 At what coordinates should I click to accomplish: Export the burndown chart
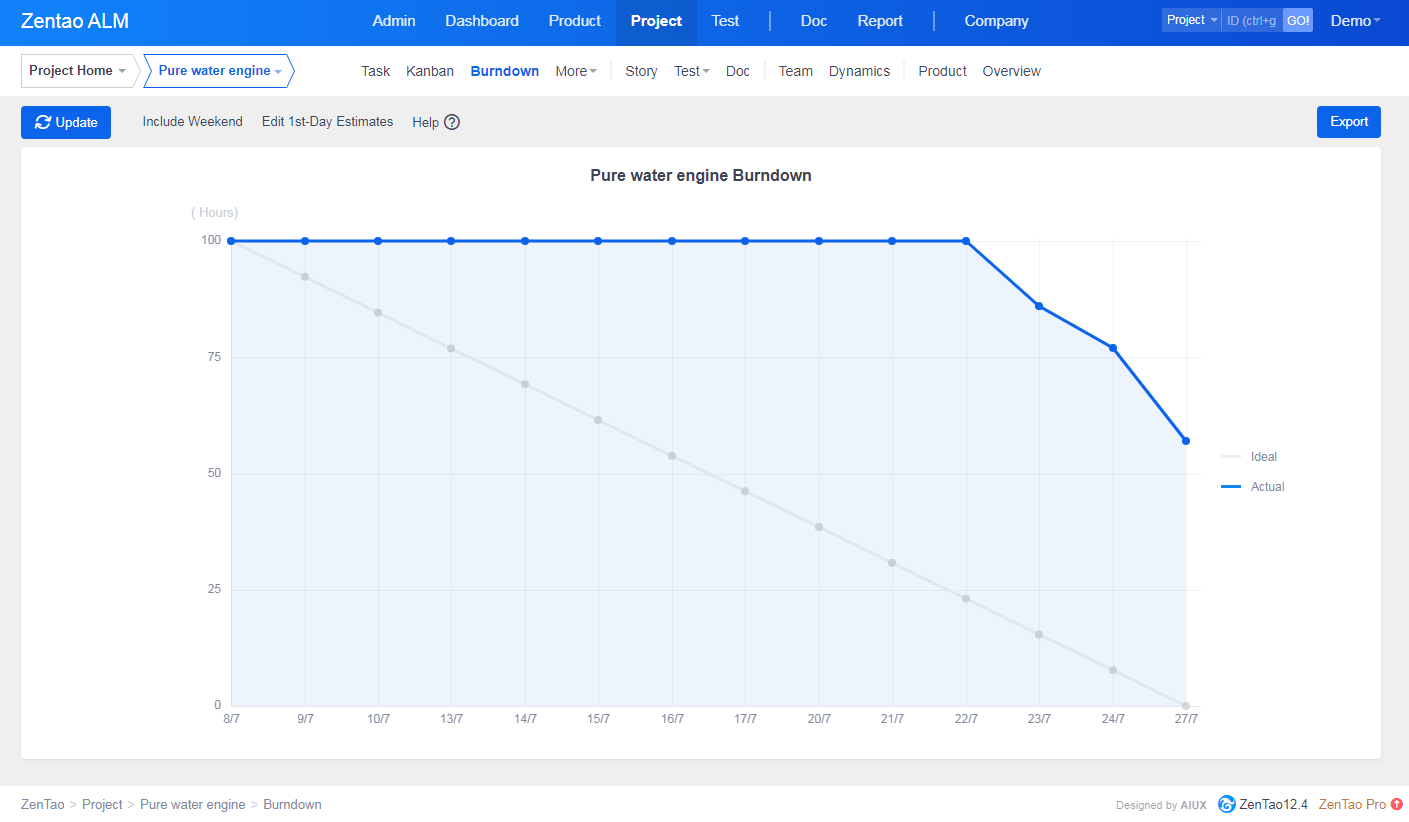[1348, 122]
